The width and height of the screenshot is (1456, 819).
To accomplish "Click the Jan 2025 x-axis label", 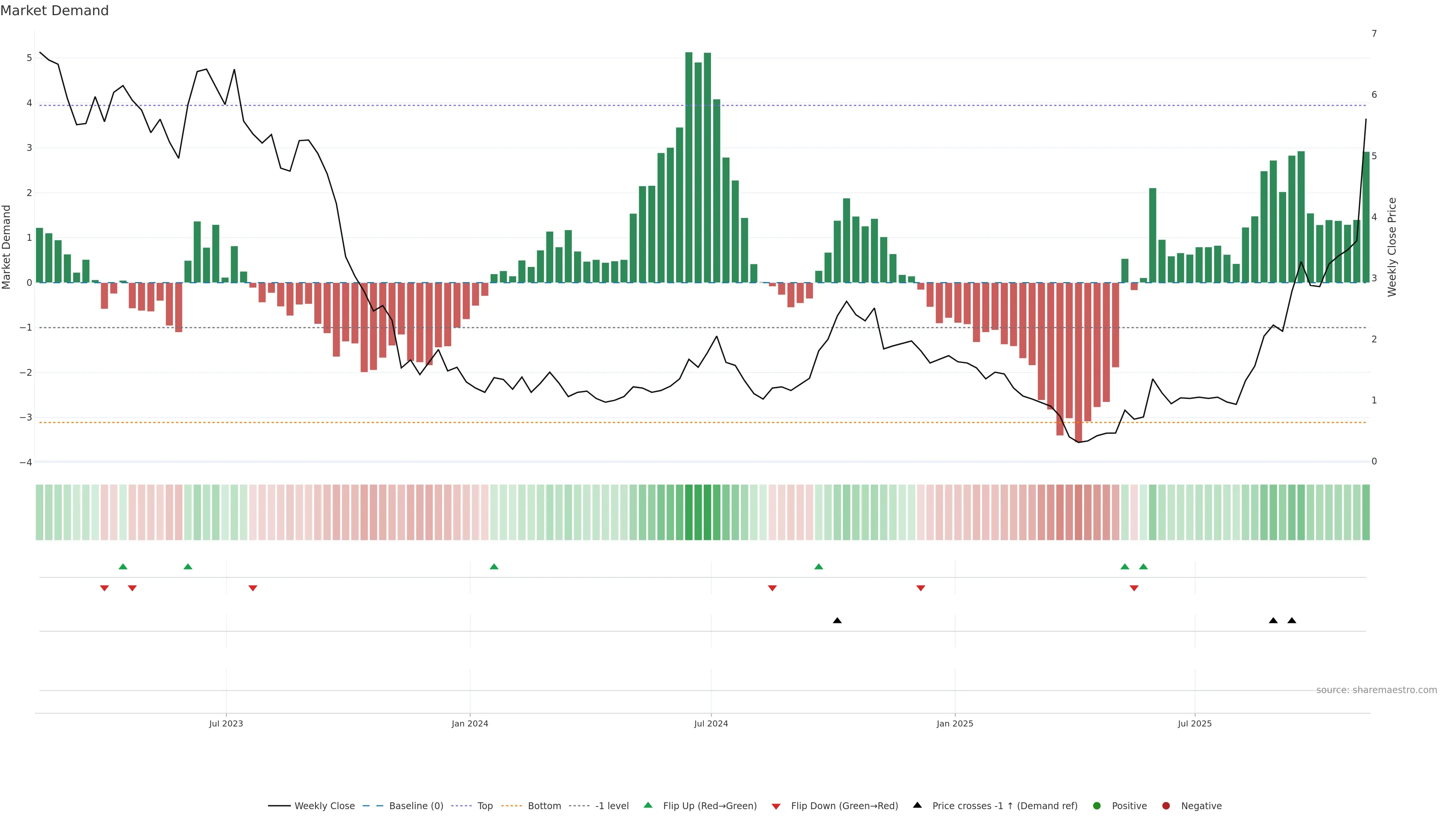I will pos(955,723).
